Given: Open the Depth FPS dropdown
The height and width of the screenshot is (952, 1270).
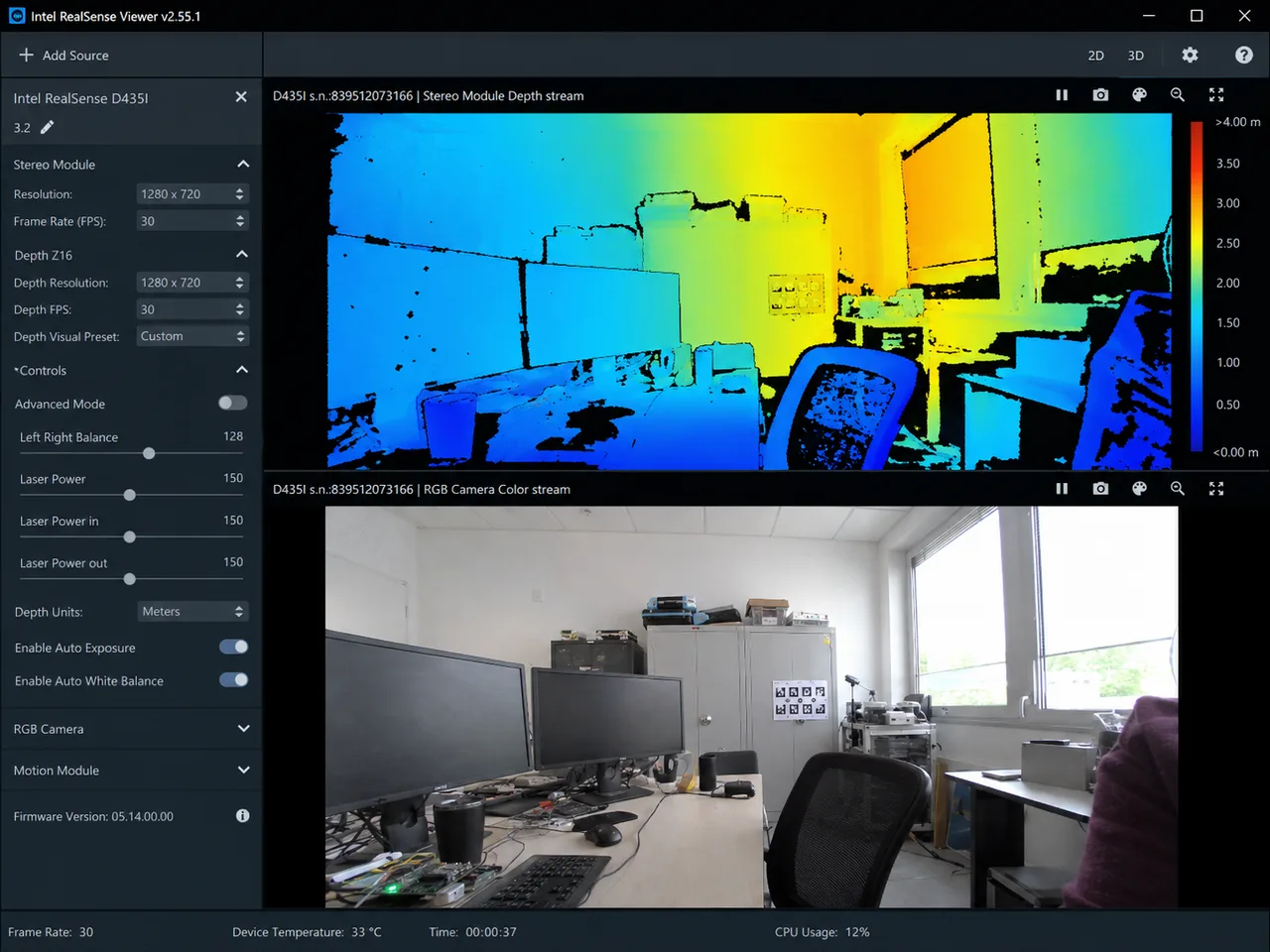Looking at the screenshot, I should (x=191, y=309).
